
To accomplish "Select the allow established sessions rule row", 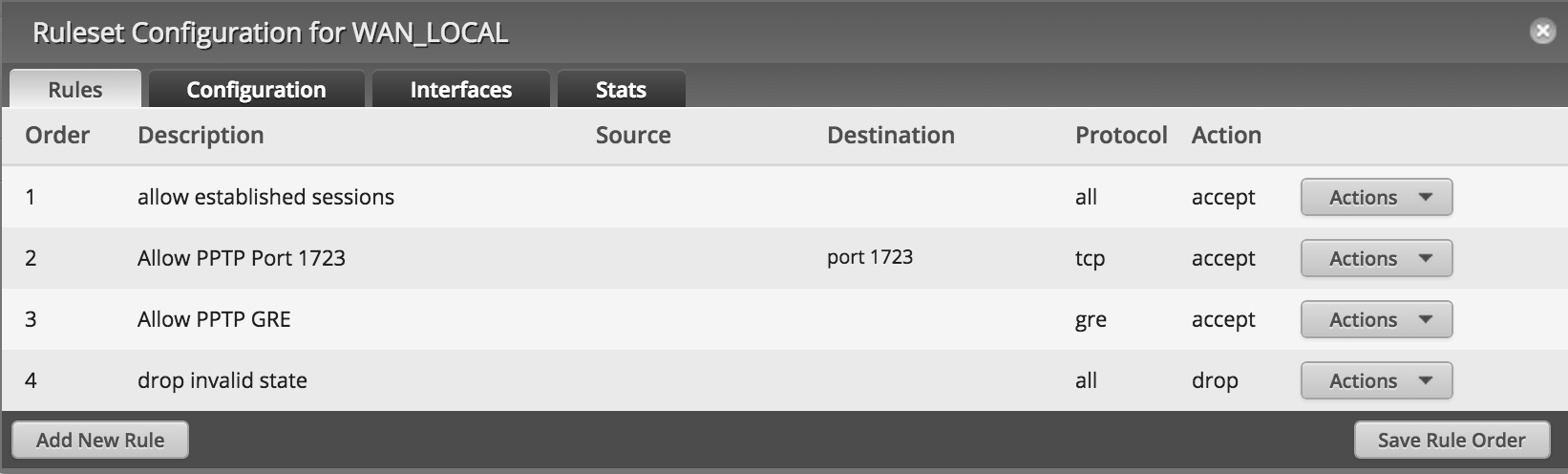I will coord(784,197).
